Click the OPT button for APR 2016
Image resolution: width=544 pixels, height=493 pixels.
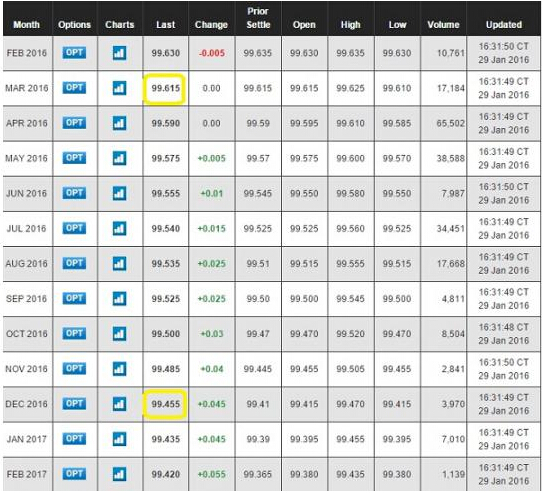click(74, 123)
